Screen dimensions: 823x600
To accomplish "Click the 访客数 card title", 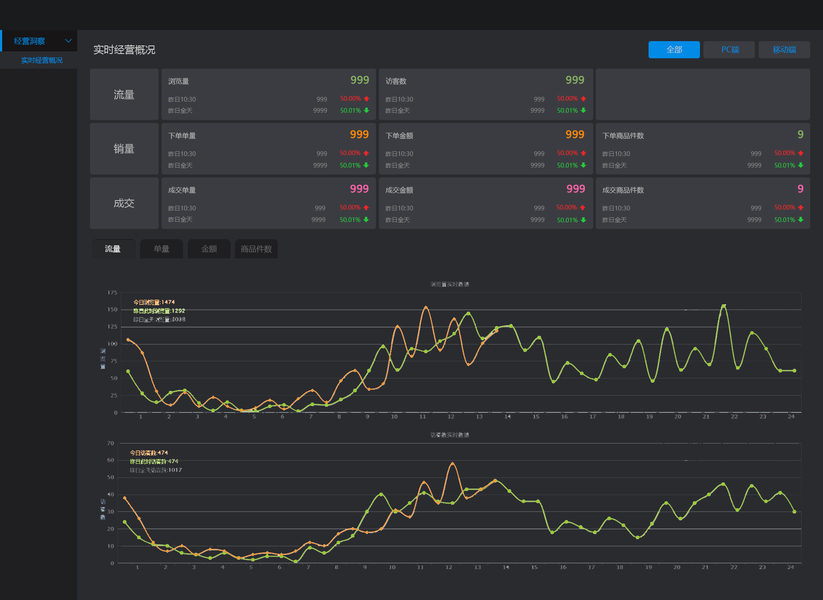I will 396,81.
